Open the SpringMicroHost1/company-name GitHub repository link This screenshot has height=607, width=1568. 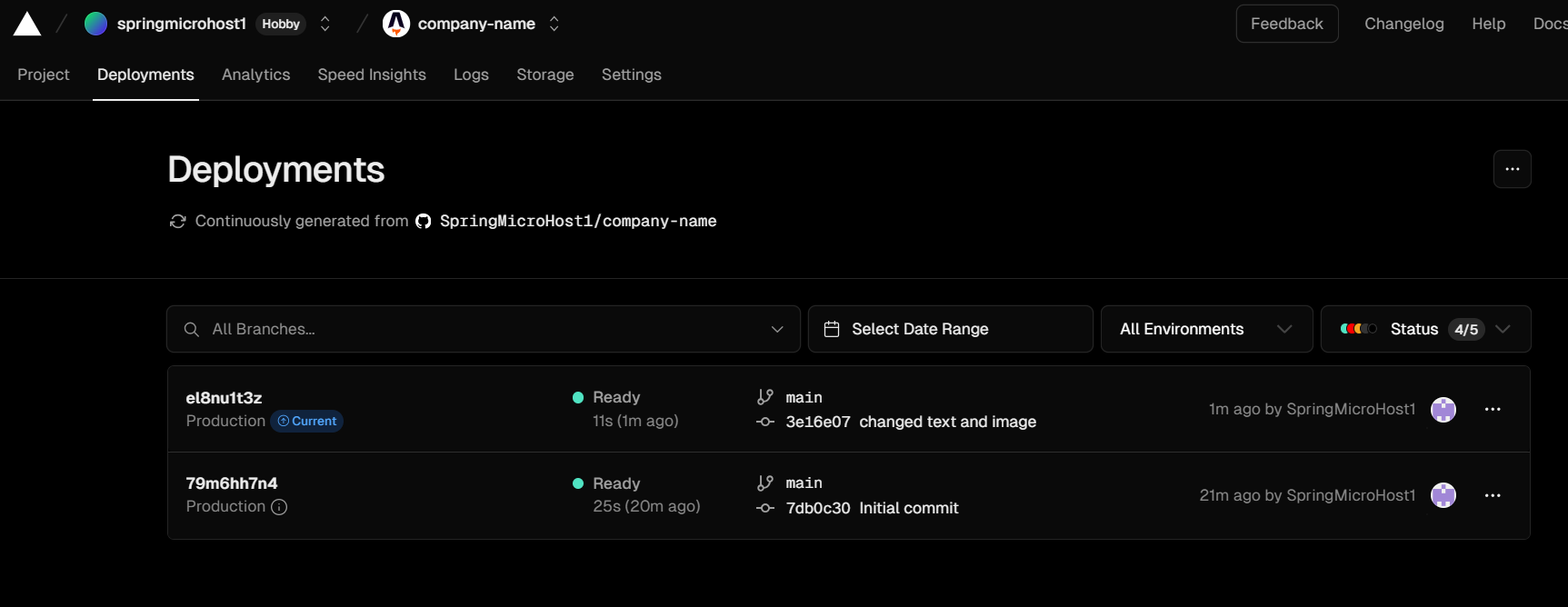point(577,221)
